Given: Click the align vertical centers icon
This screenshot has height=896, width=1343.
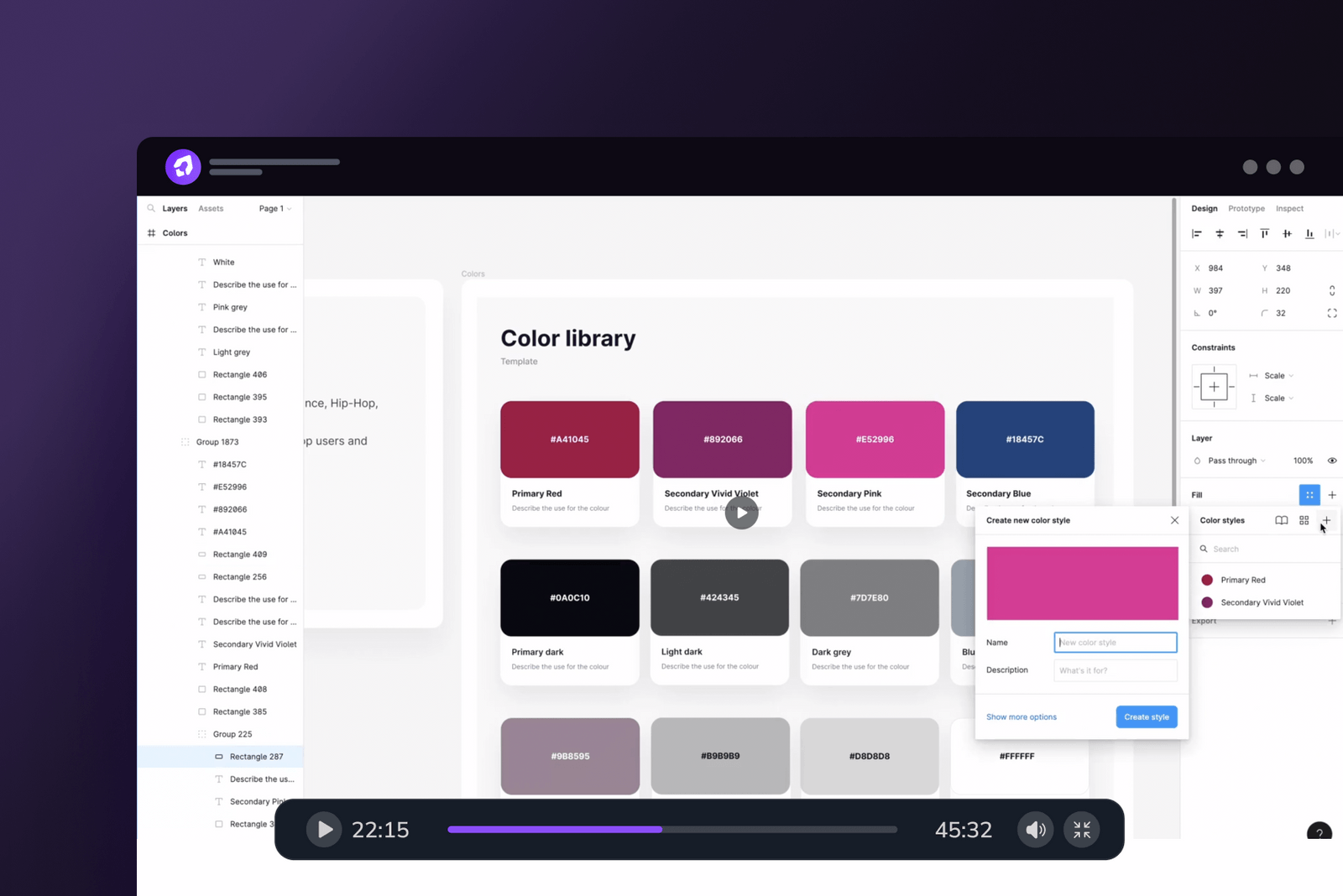Looking at the screenshot, I should pos(1287,234).
